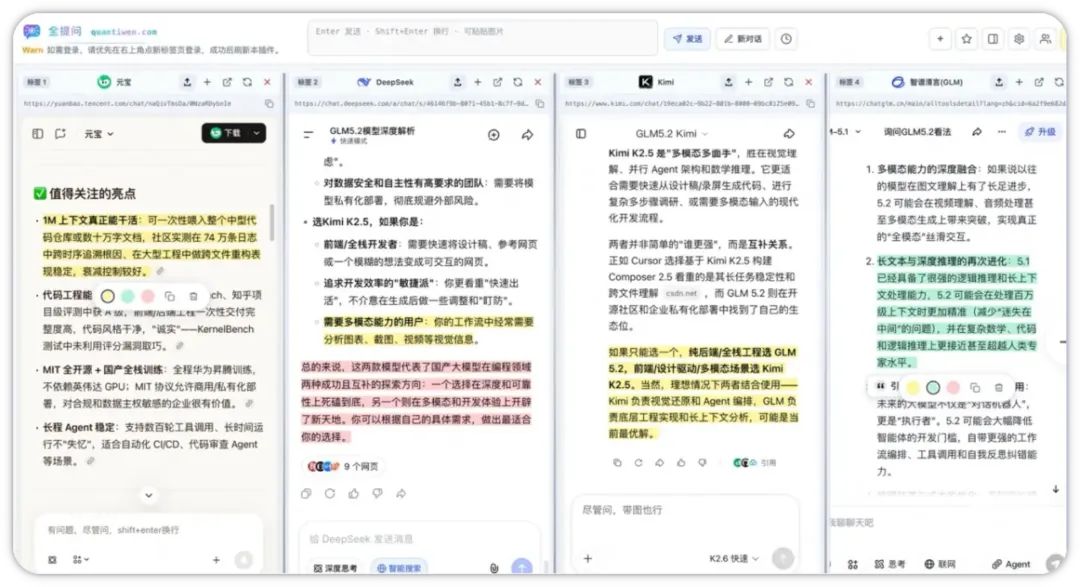This screenshot has height=587, width=1080.
Task: Select 标签 1 tab label
Action: click(37, 82)
